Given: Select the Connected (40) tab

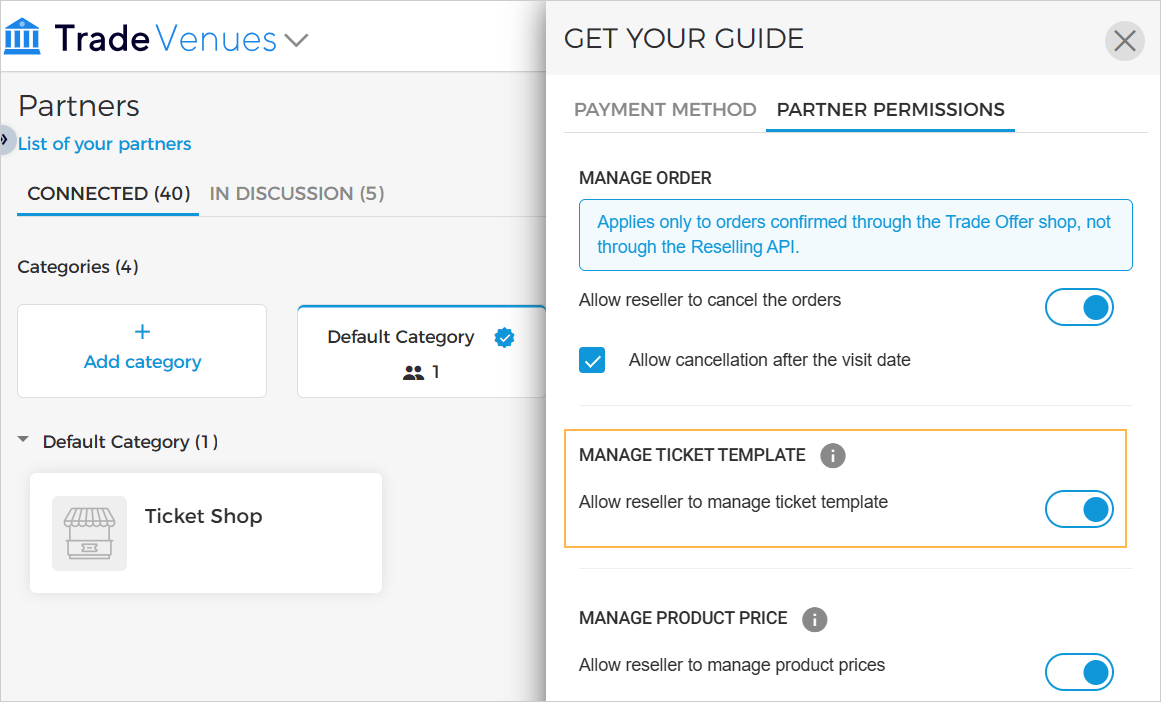Looking at the screenshot, I should tap(108, 193).
